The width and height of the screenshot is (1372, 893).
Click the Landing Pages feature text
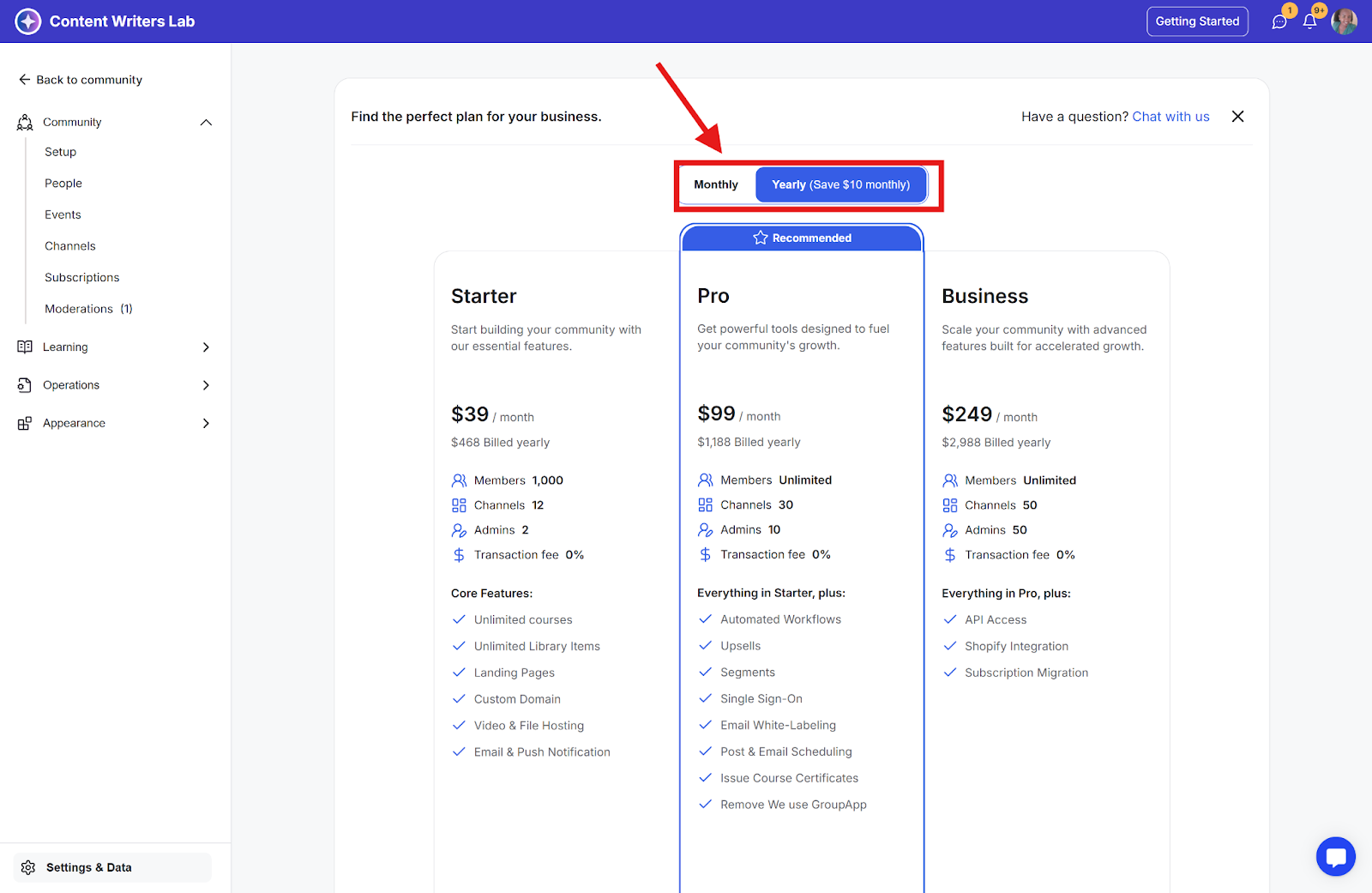[x=514, y=673]
